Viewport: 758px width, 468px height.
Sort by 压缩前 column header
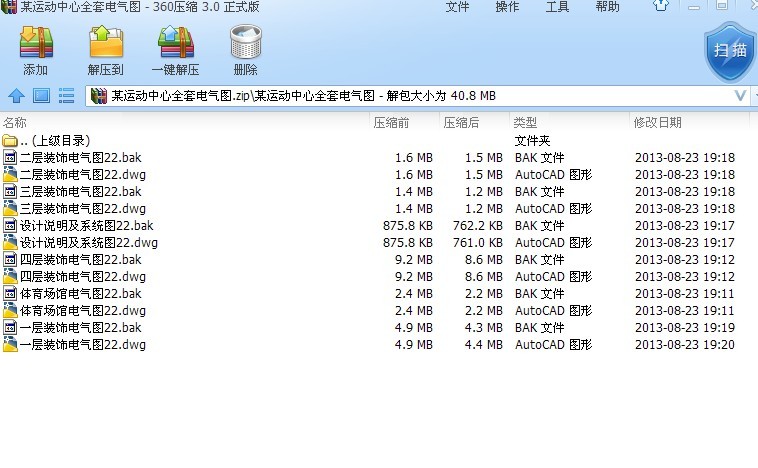[x=391, y=123]
